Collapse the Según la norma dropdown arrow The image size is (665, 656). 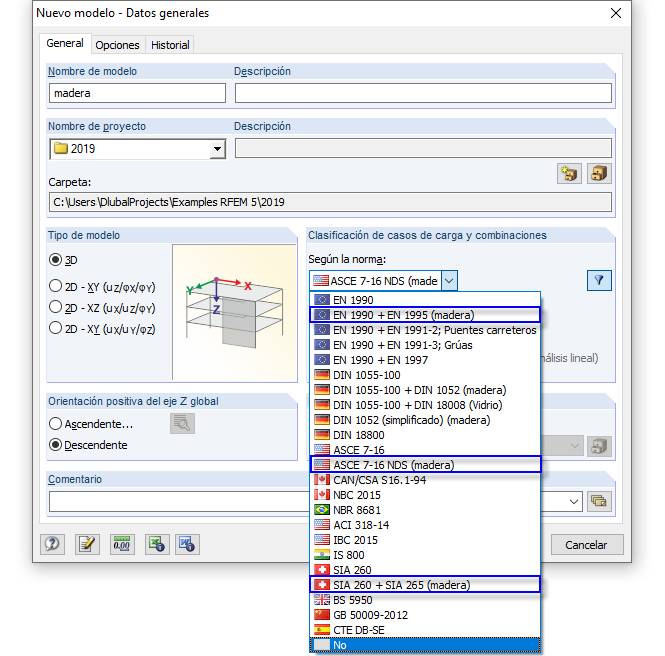click(449, 281)
